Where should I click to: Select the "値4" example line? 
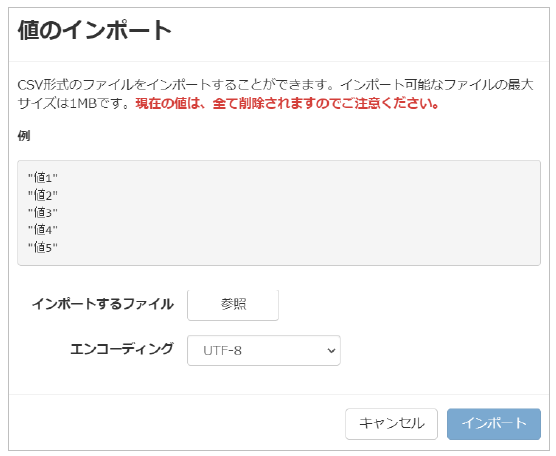43,230
